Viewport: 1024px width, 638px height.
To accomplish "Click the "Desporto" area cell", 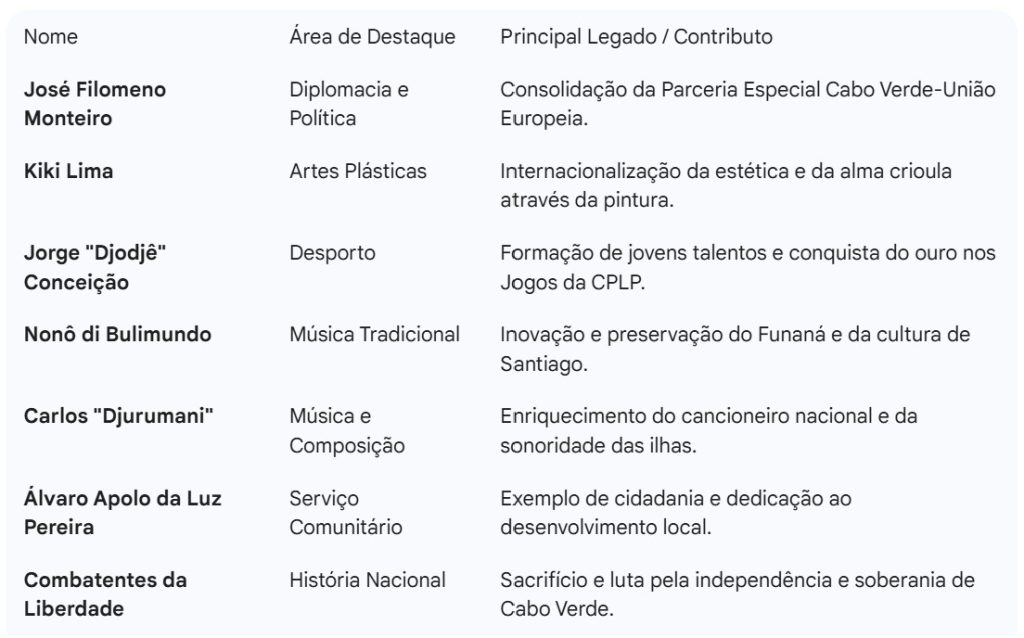I will [x=333, y=253].
